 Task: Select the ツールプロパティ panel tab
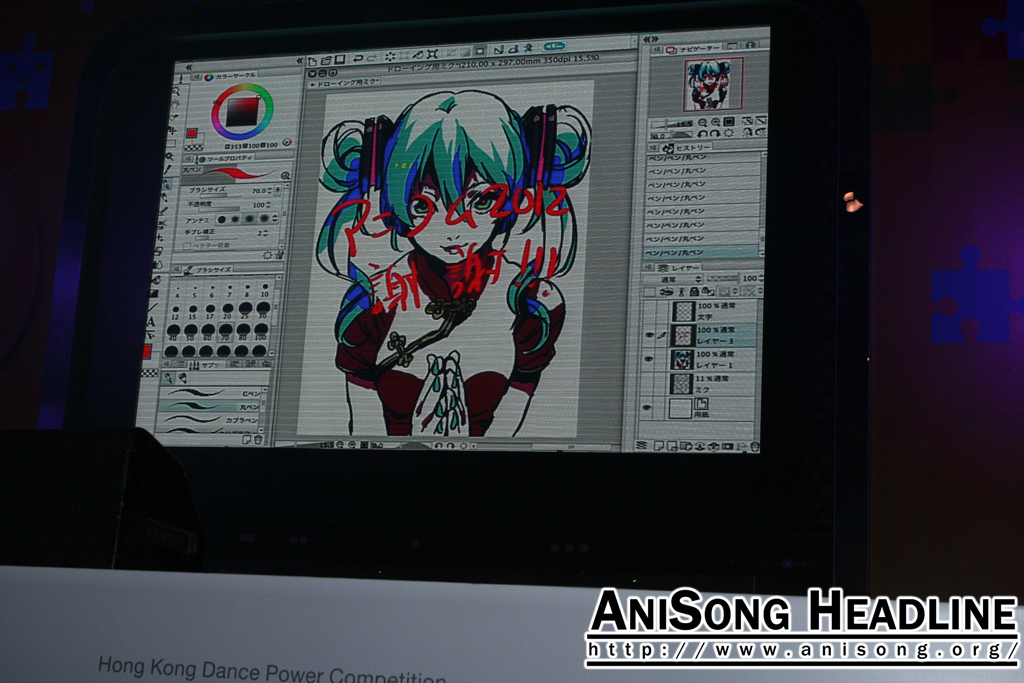225,158
